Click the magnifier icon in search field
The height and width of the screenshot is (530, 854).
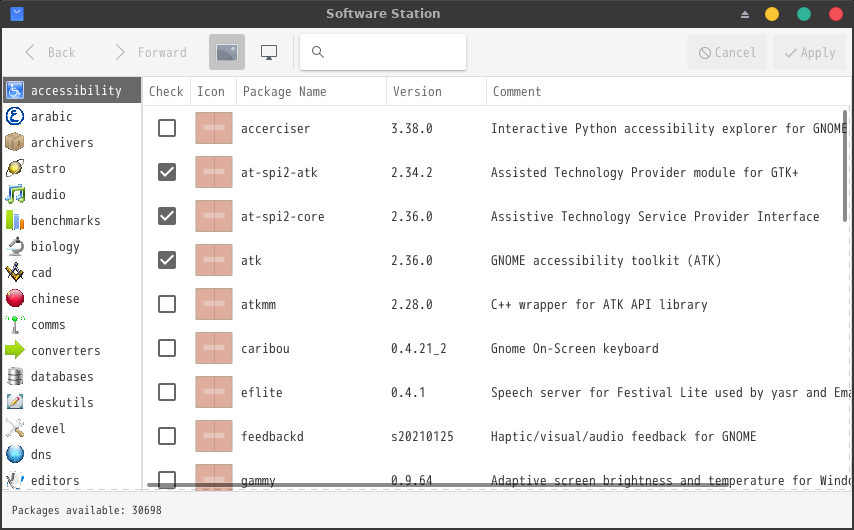[x=318, y=52]
